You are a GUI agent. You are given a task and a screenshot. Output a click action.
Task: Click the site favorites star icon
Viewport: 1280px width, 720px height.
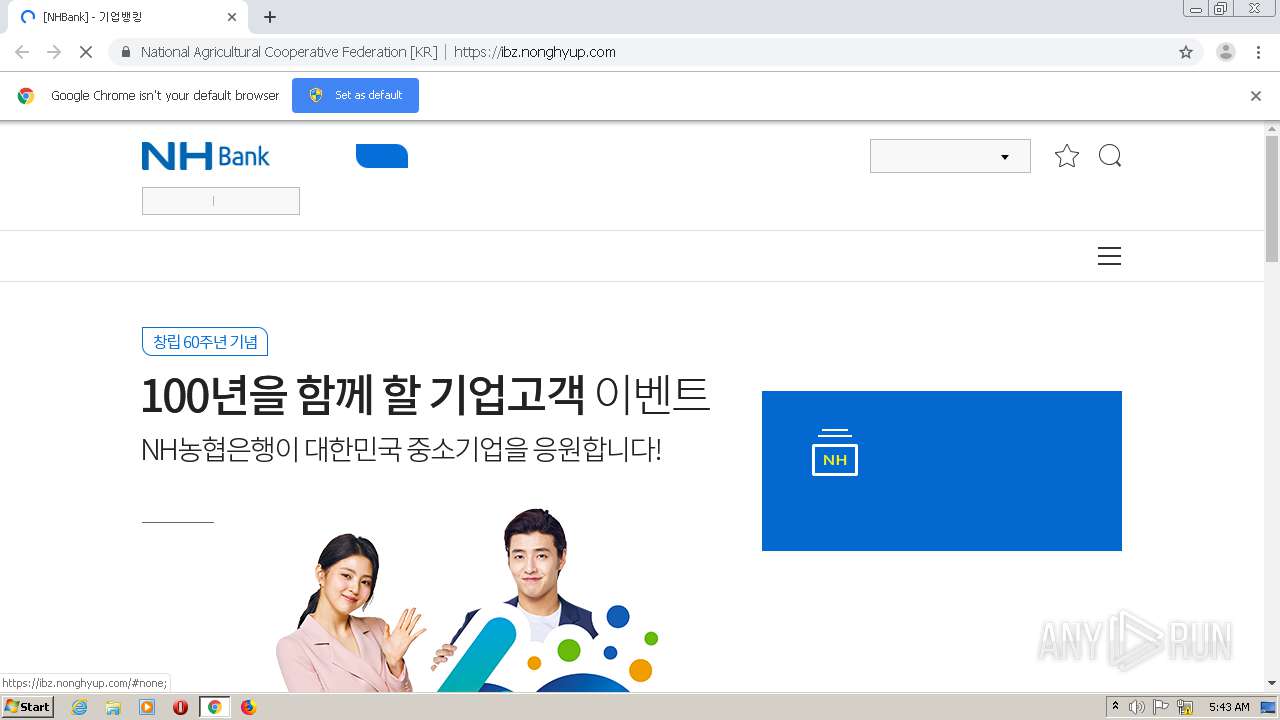pos(1067,156)
